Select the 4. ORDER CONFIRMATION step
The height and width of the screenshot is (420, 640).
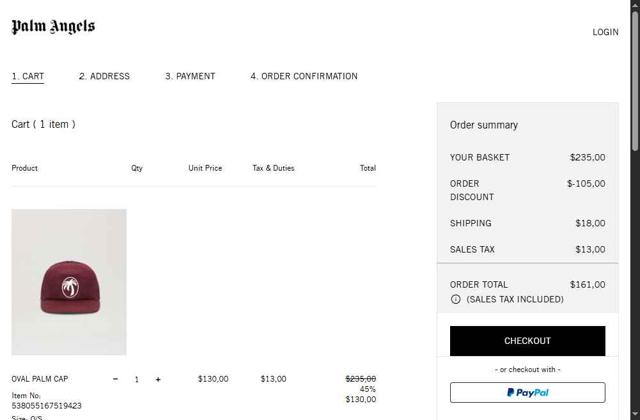[x=304, y=76]
